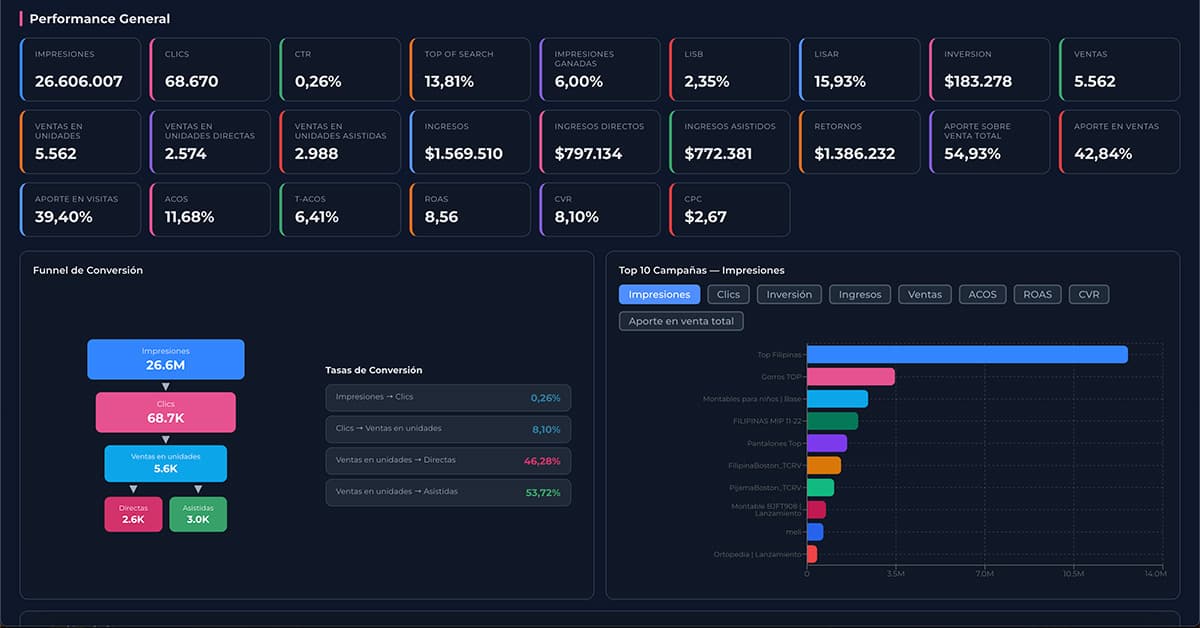Click the Ventas en unidades funnel block
This screenshot has width=1200, height=628.
point(166,464)
